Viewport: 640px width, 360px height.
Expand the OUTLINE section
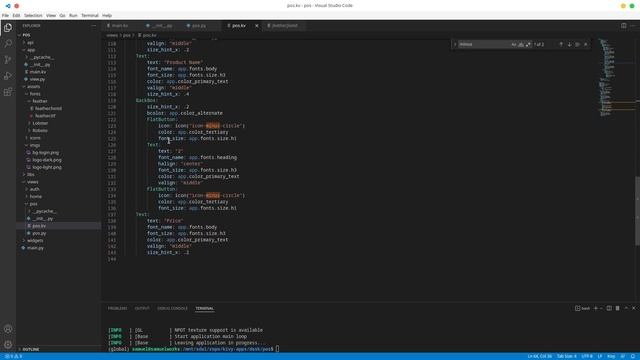pyautogui.click(x=31, y=349)
